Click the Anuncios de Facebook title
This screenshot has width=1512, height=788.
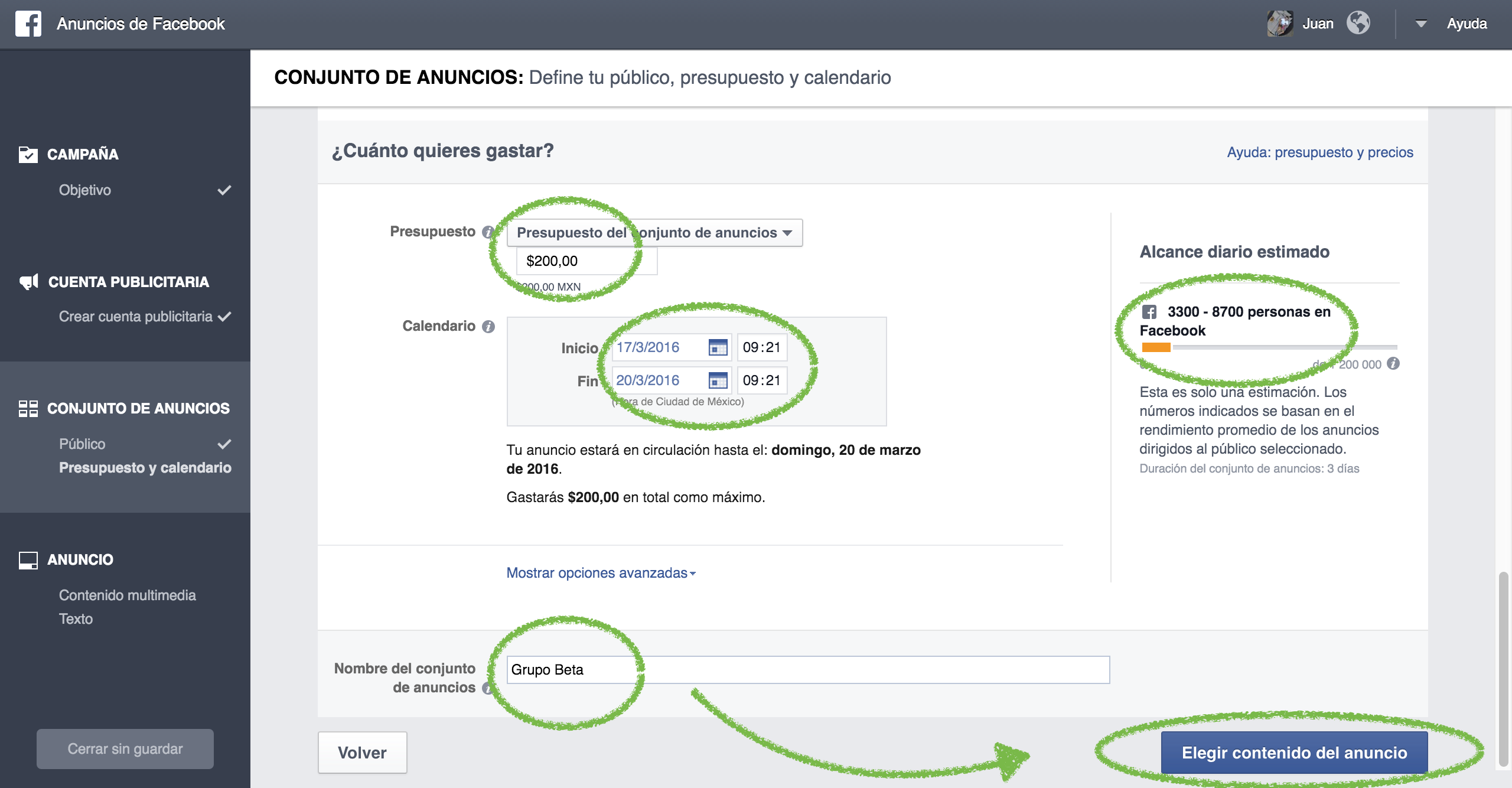coord(141,24)
